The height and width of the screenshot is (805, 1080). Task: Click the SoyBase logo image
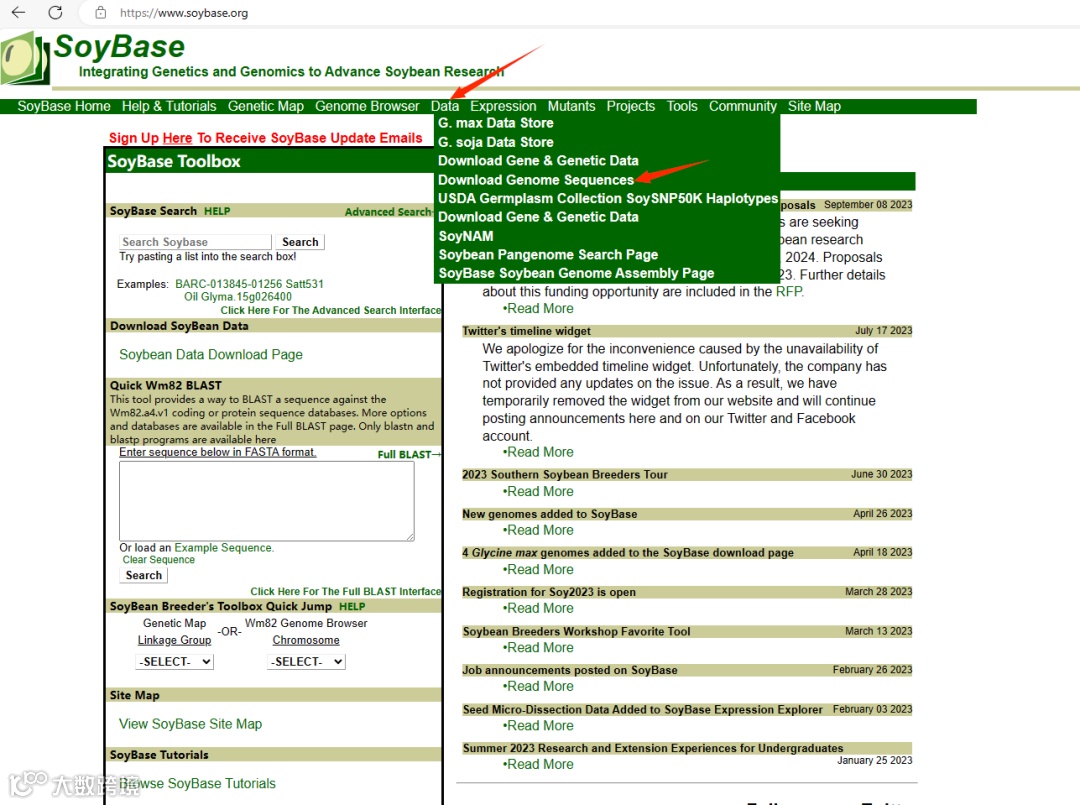pyautogui.click(x=25, y=59)
